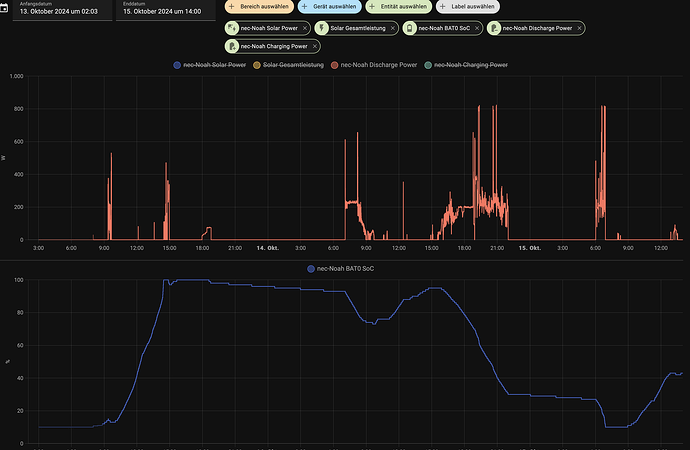Show nec-Noah Solar Power series in legend
Viewport: 690px width, 450px height.
click(x=210, y=64)
